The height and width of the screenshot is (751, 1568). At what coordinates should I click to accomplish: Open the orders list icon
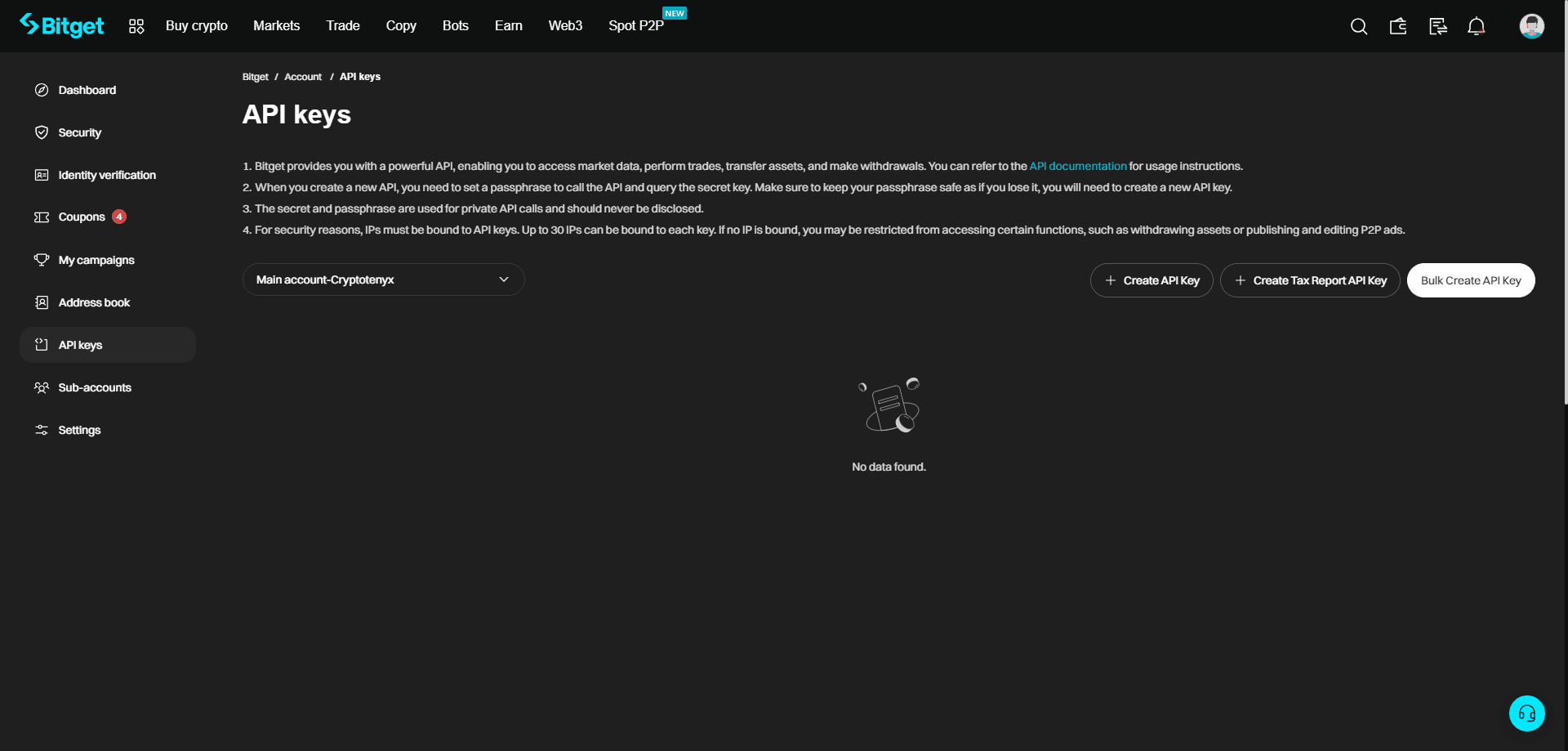1437,26
